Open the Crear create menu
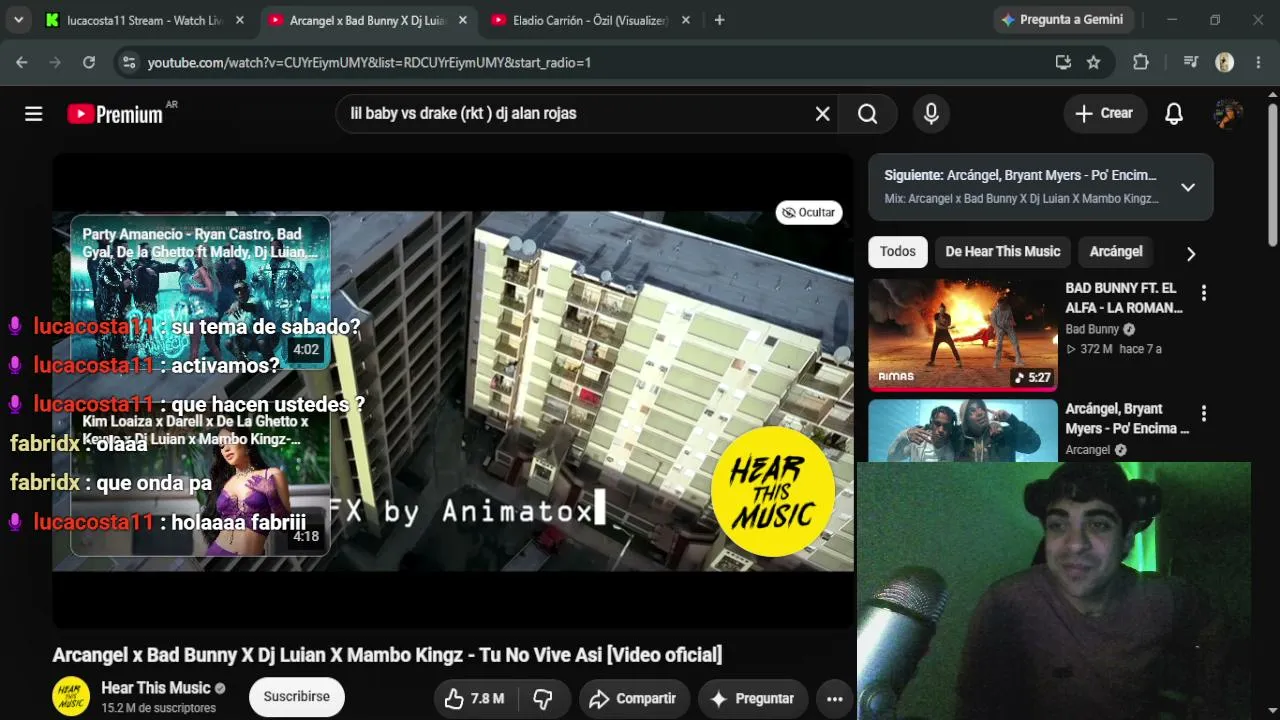 coord(1104,114)
